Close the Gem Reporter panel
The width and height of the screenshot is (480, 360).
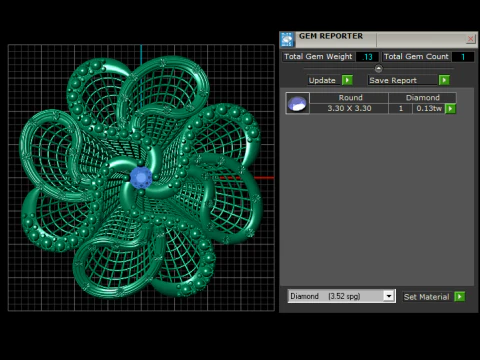(x=470, y=39)
